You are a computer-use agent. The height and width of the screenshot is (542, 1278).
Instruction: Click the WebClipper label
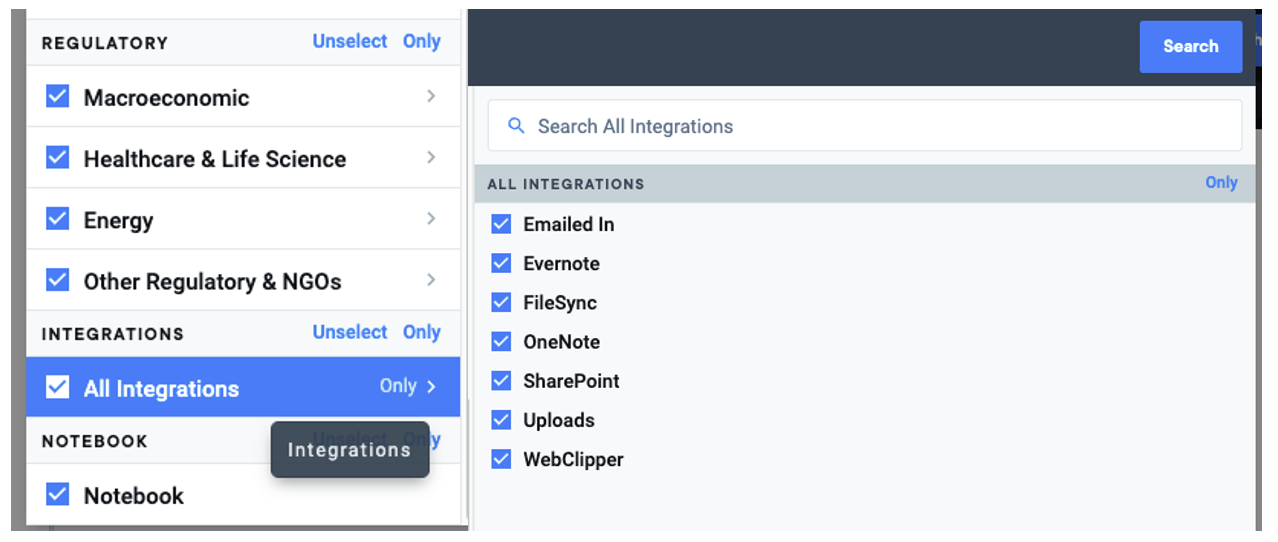[x=574, y=460]
